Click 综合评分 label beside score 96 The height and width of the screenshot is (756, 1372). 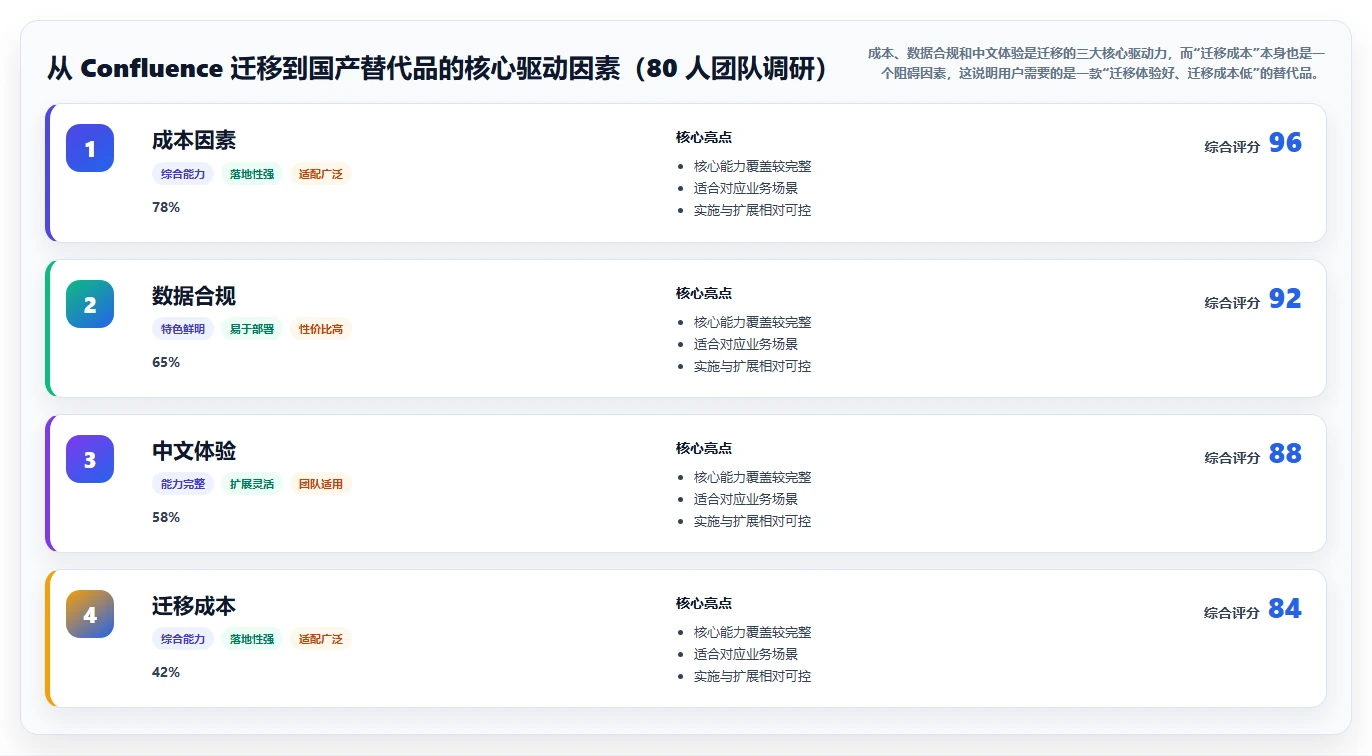(1232, 147)
